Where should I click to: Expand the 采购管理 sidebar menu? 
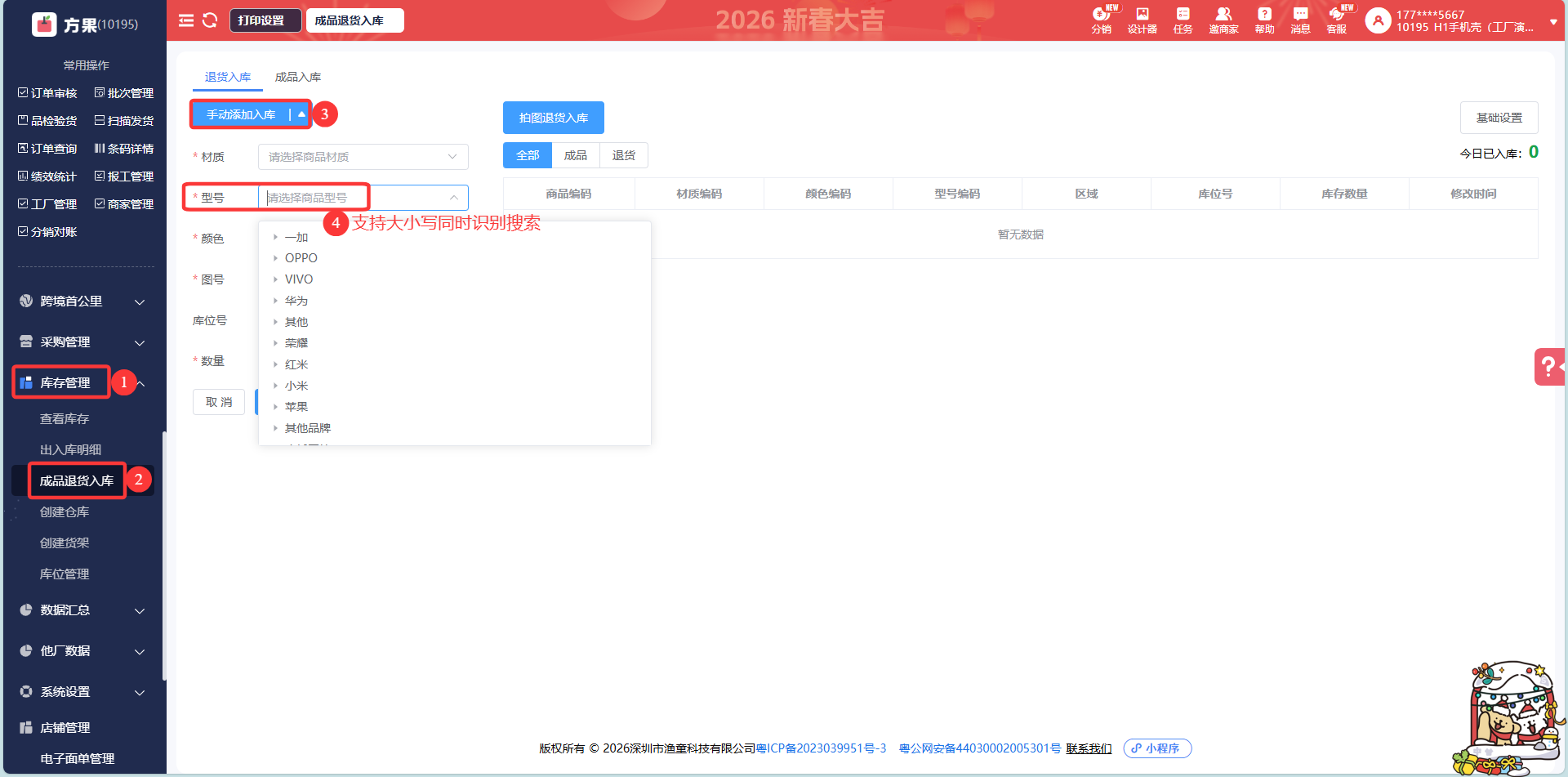pos(82,342)
